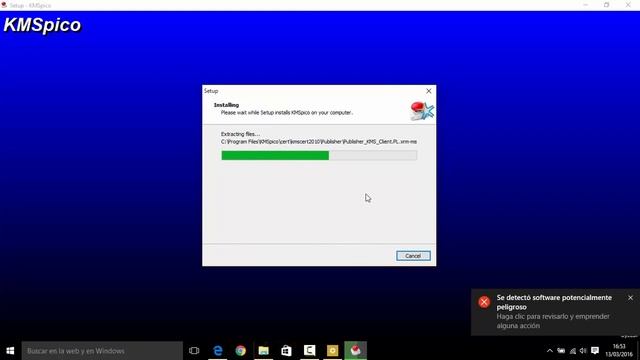Close the Setup dialog with the X

click(x=429, y=91)
